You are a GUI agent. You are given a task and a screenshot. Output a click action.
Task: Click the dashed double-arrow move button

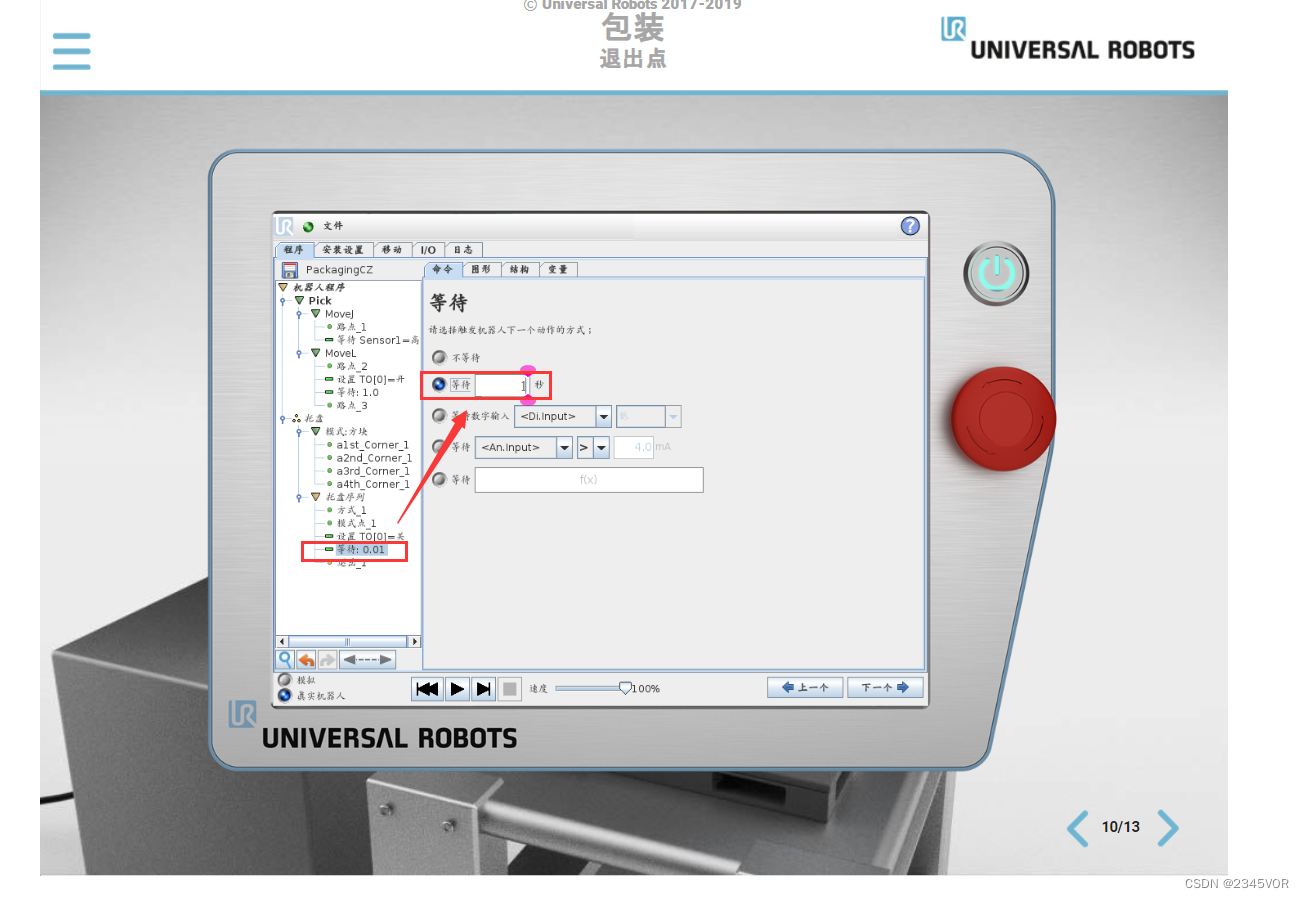[367, 660]
